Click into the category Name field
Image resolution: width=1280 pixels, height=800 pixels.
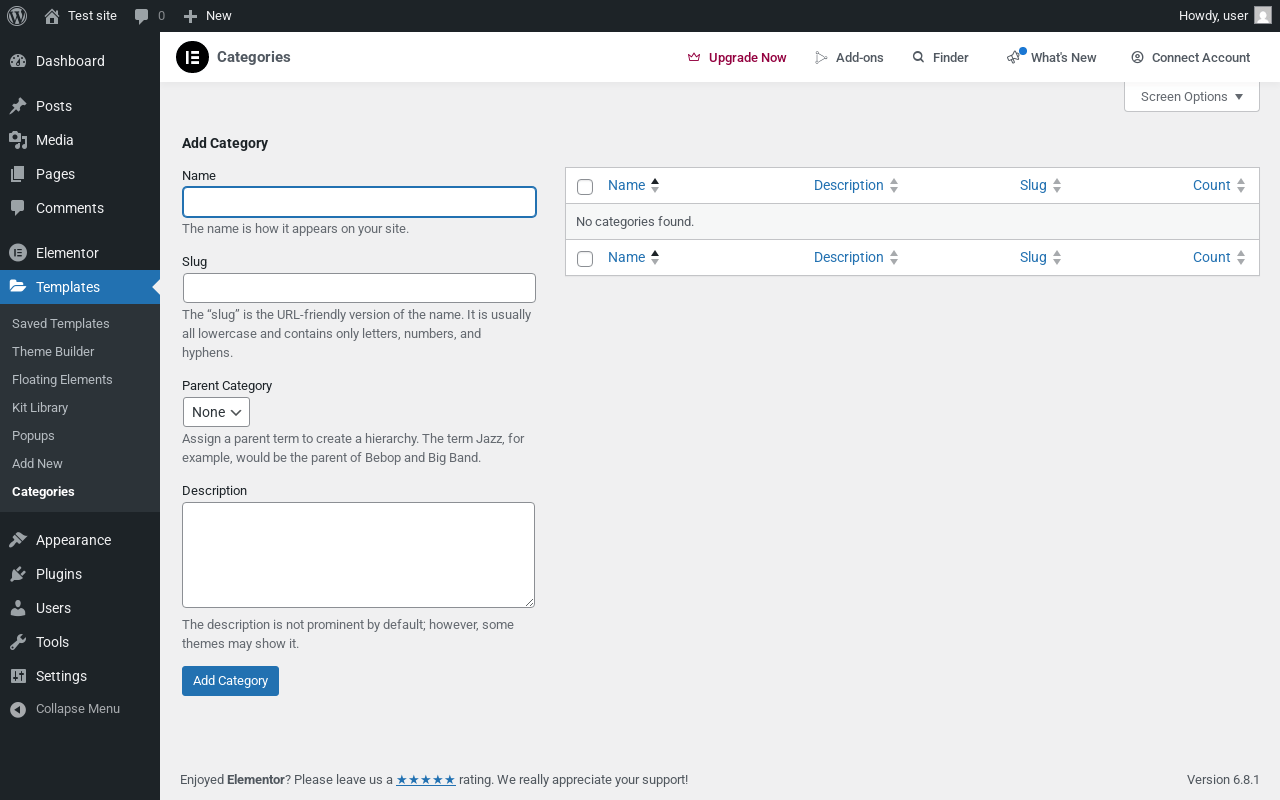click(x=359, y=202)
